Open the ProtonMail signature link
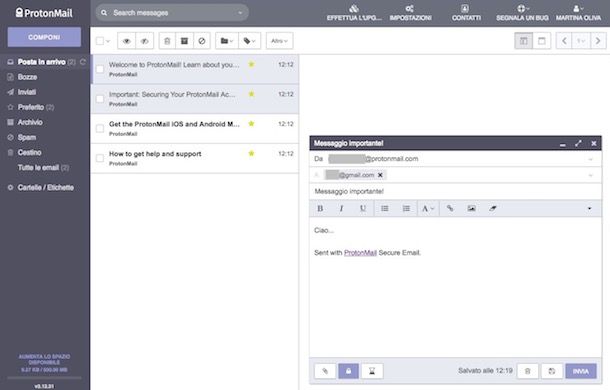Screen dimensions: 610x390 click(x=360, y=253)
